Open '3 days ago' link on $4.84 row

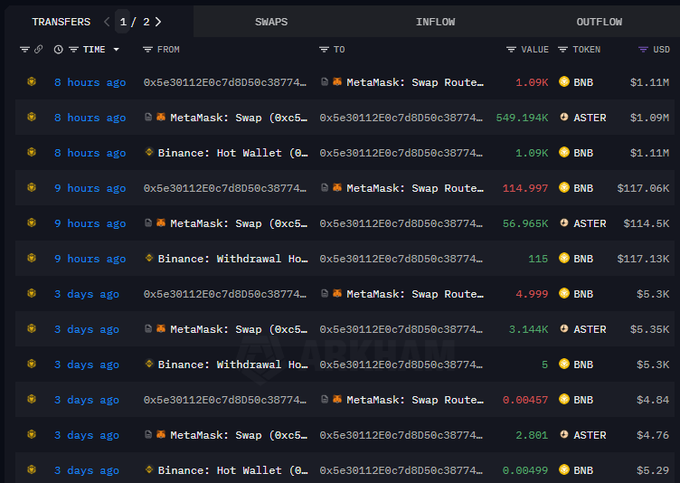[87, 400]
